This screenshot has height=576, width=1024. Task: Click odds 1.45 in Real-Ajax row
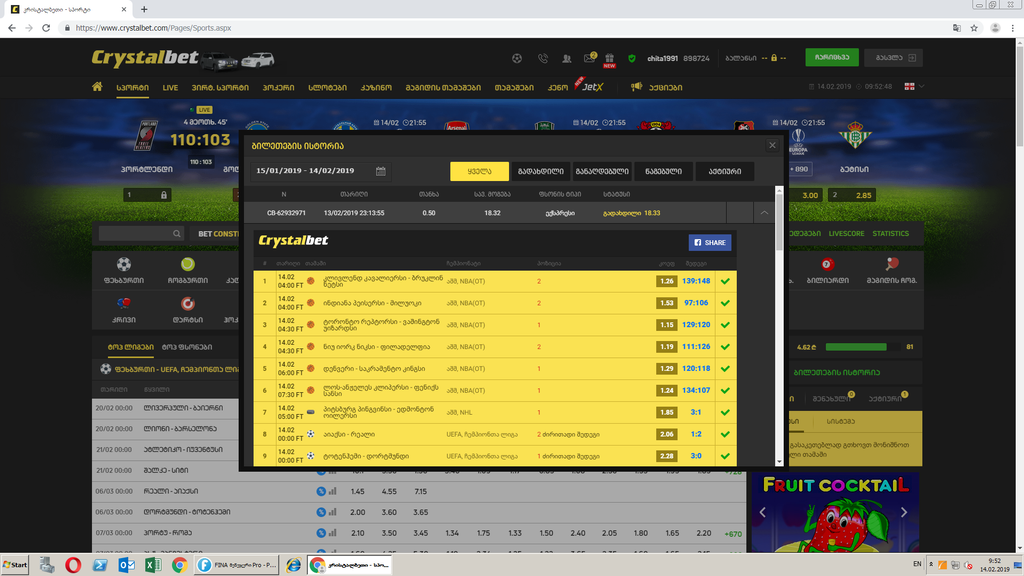coord(357,491)
